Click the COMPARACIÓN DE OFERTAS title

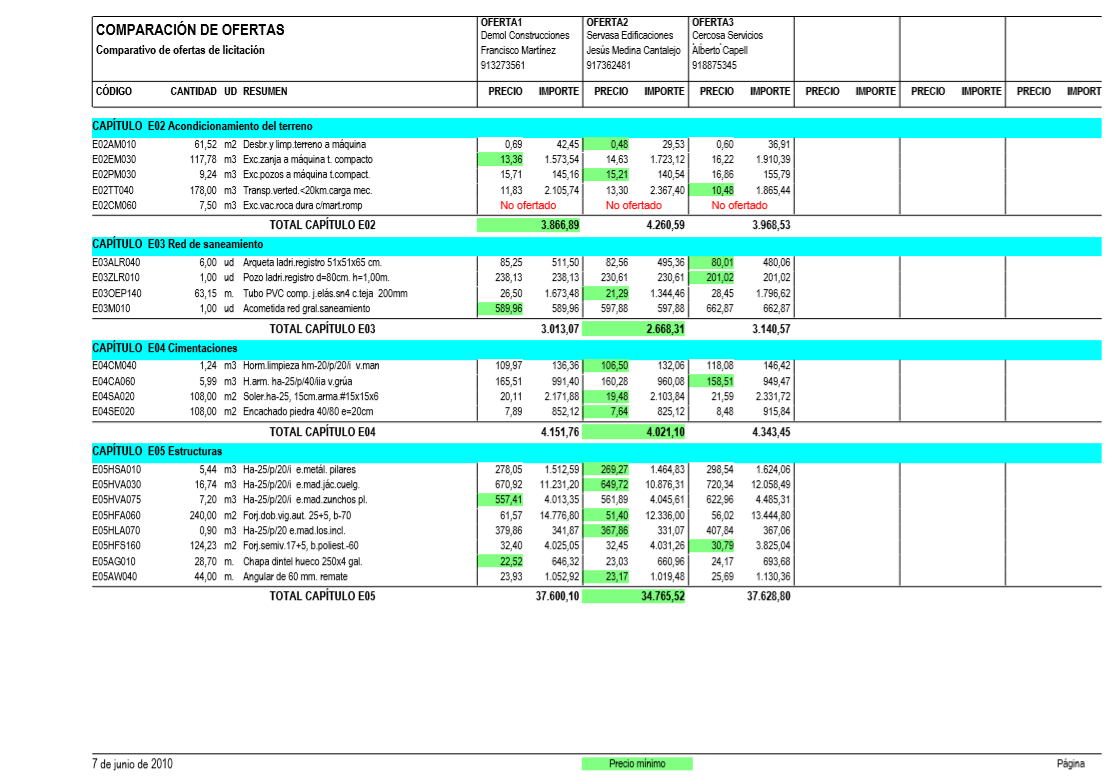click(x=190, y=30)
